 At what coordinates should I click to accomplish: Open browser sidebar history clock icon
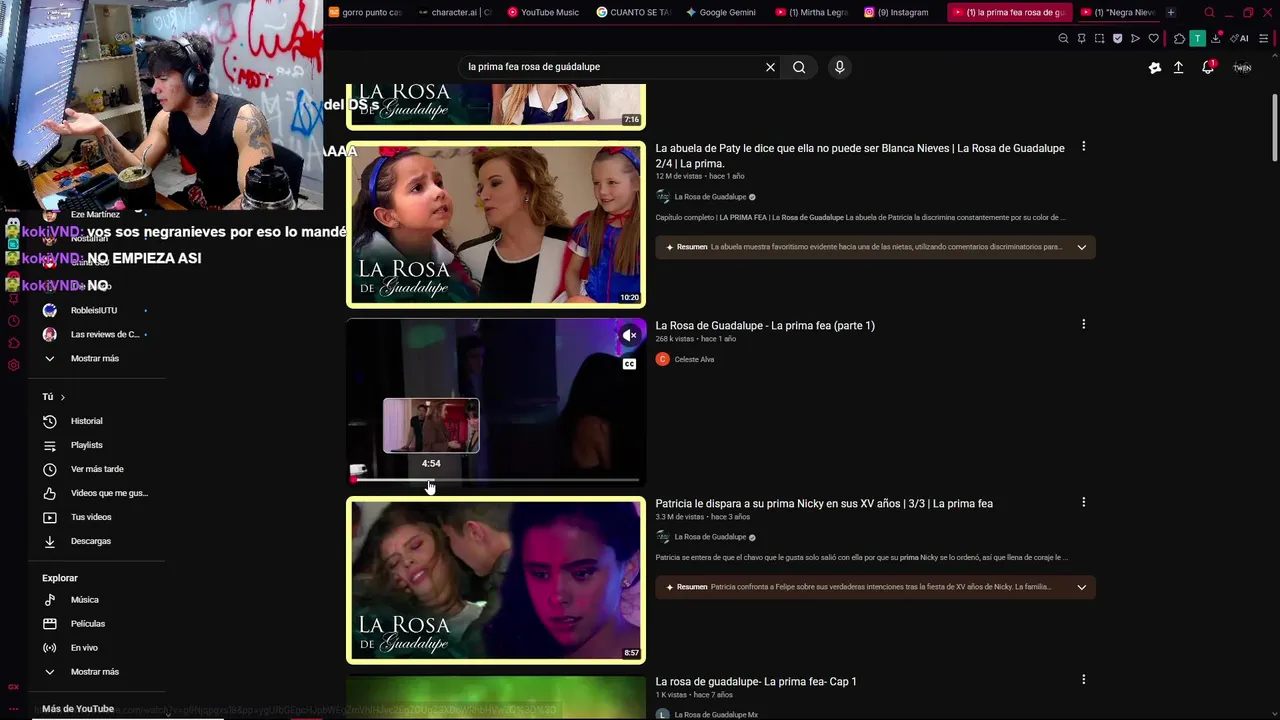pyautogui.click(x=13, y=321)
